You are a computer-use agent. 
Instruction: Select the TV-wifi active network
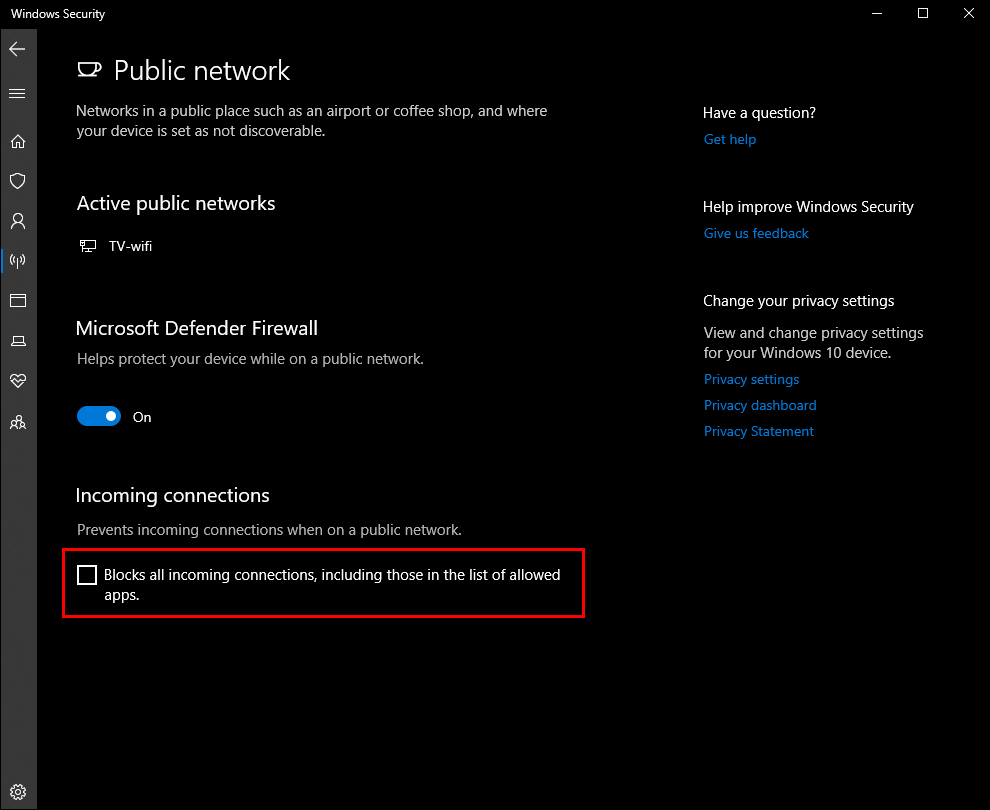click(129, 246)
